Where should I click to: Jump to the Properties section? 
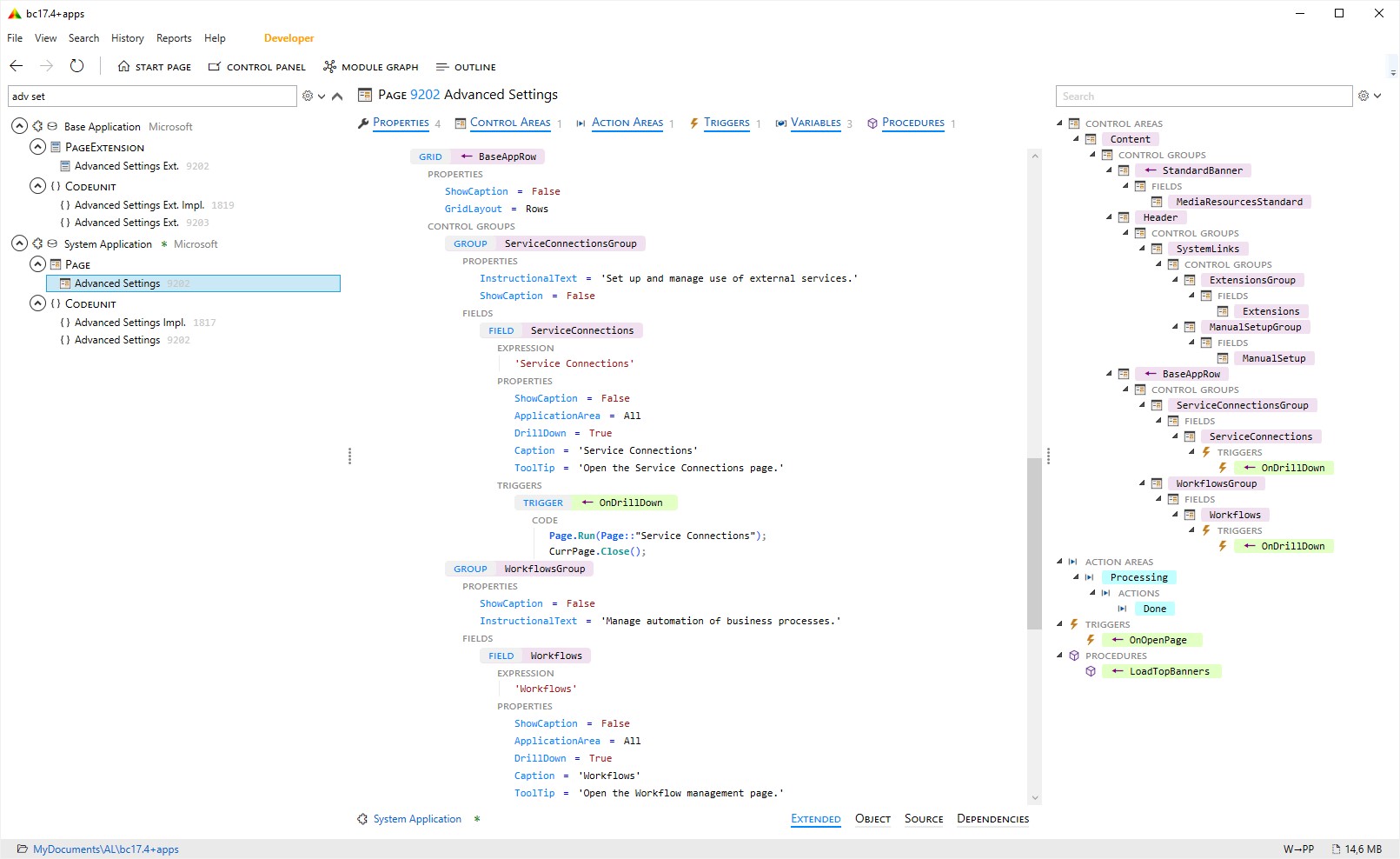point(401,123)
